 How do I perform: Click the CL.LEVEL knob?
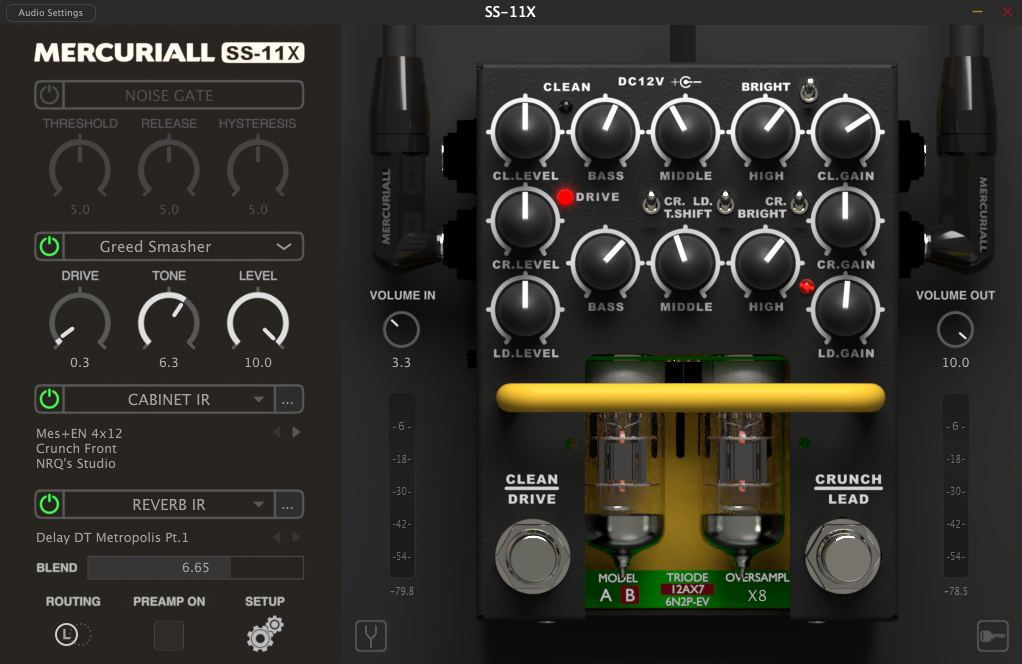(x=525, y=132)
